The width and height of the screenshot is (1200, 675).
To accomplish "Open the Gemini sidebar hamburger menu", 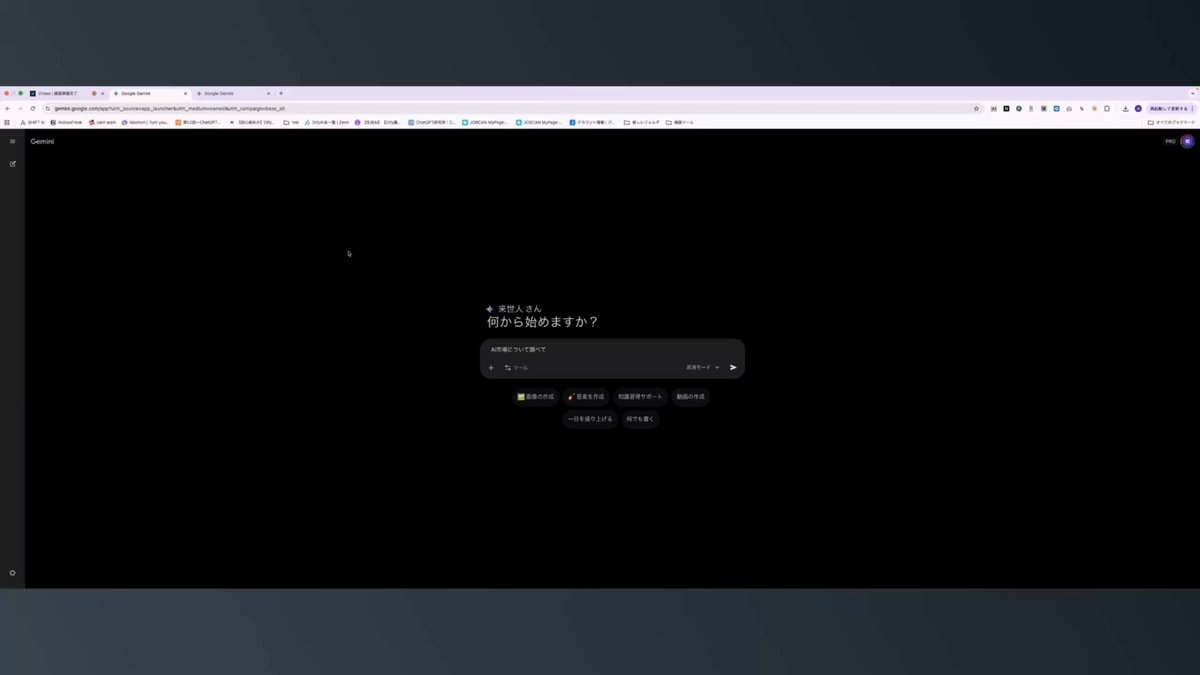I will click(12, 141).
